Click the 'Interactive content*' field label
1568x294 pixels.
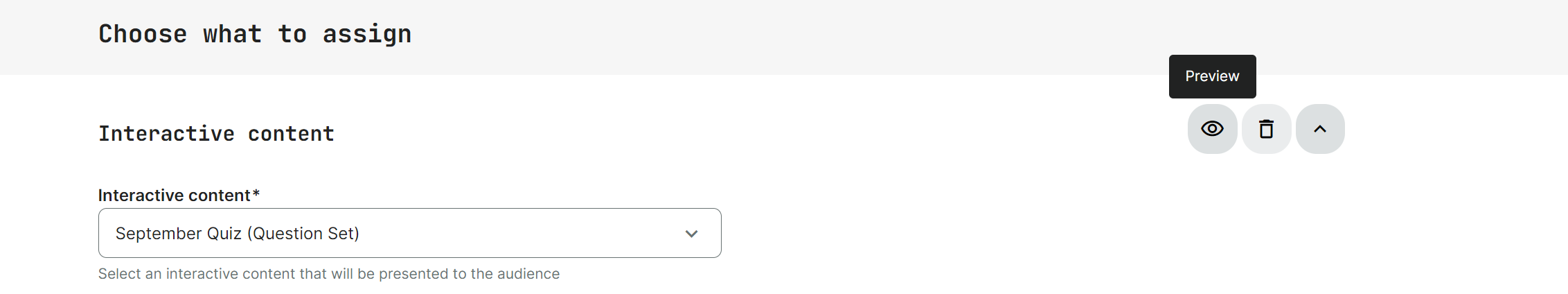175,196
